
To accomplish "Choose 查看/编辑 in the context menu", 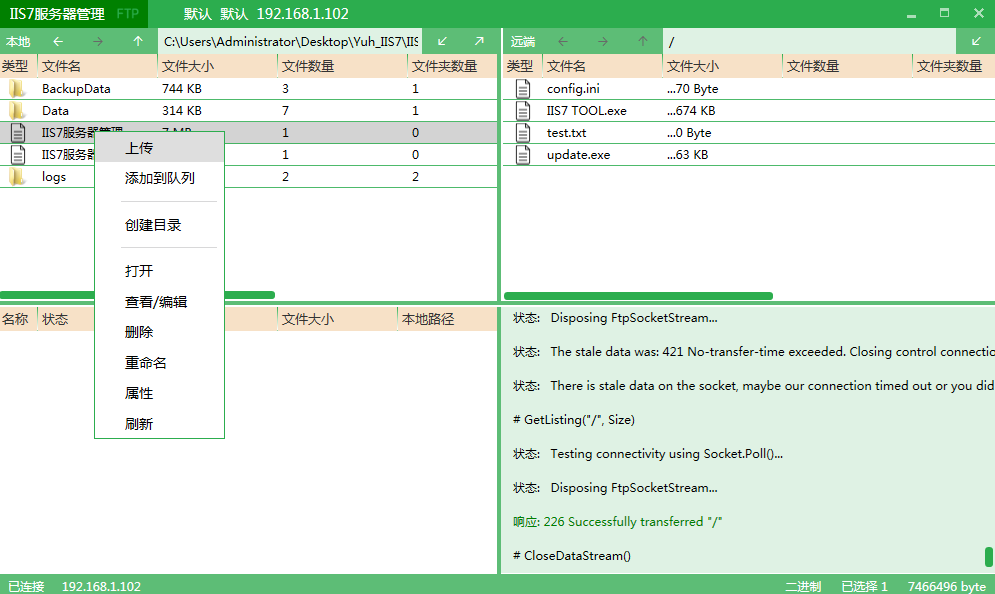I will 159,302.
